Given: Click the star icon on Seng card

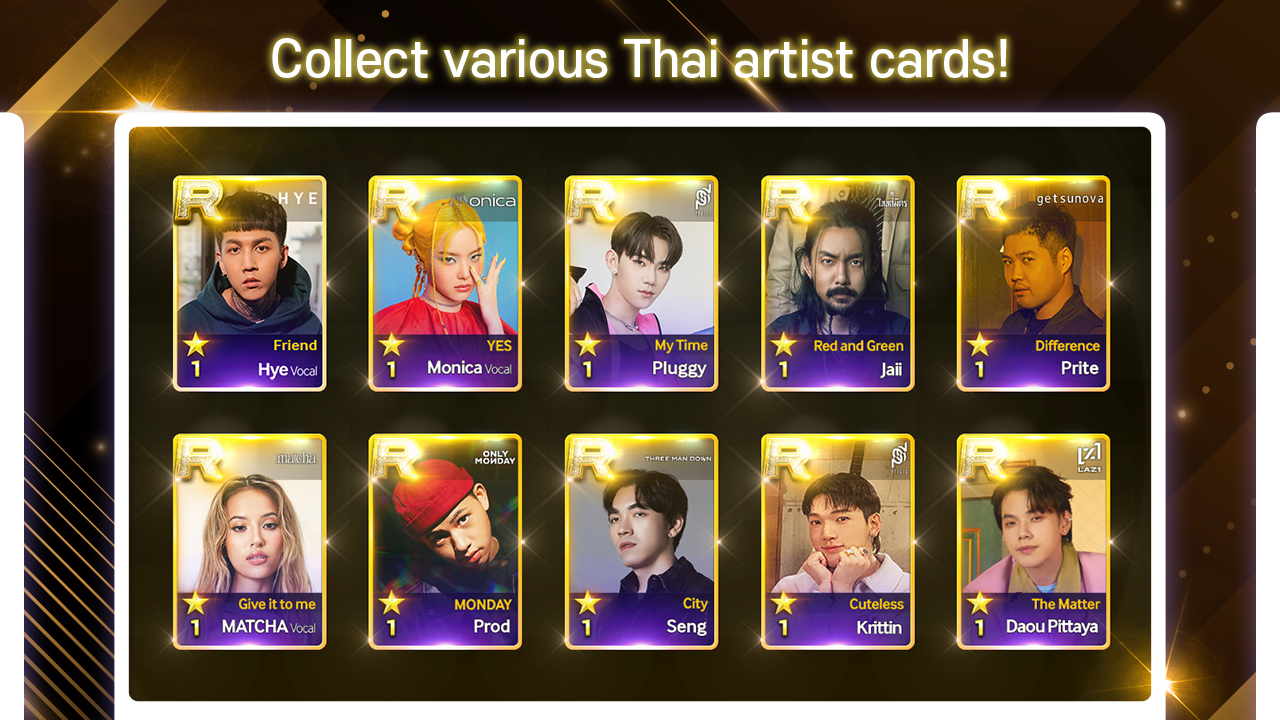Looking at the screenshot, I should coord(587,603).
